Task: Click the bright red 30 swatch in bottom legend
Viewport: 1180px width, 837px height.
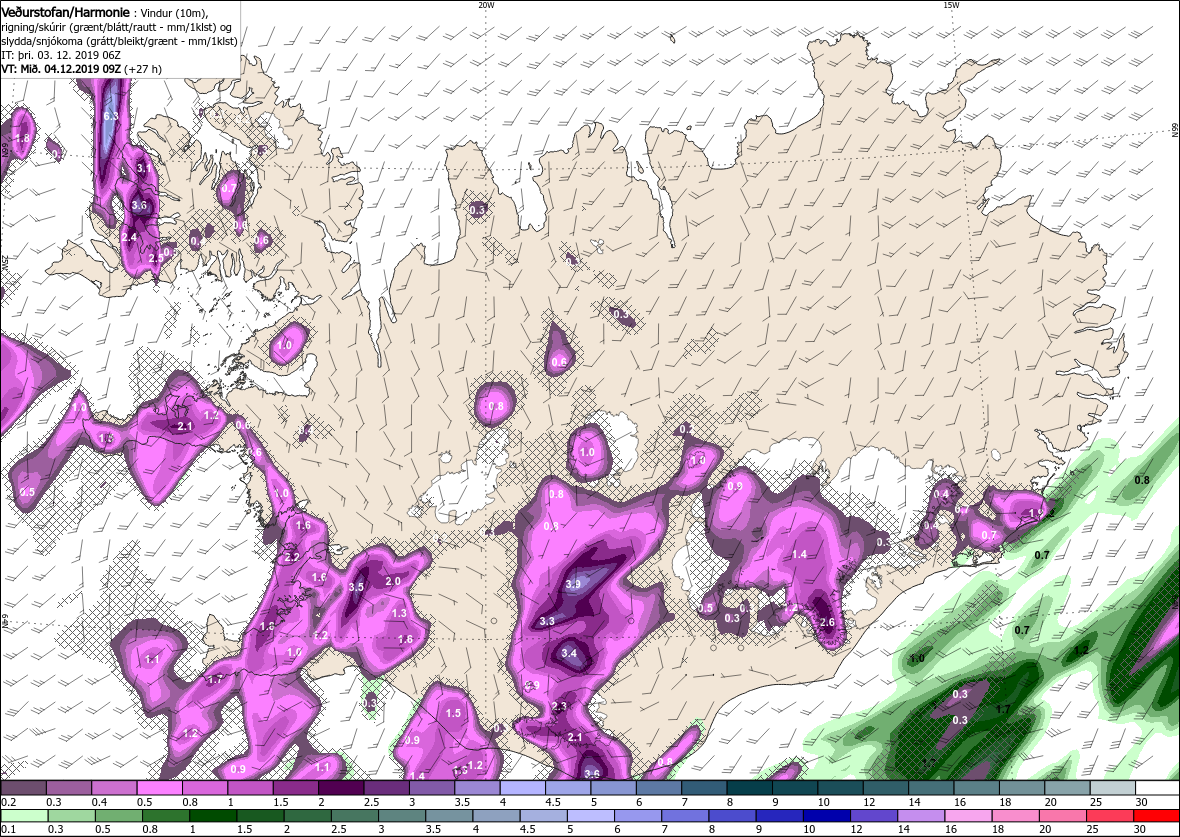Action: (1157, 816)
